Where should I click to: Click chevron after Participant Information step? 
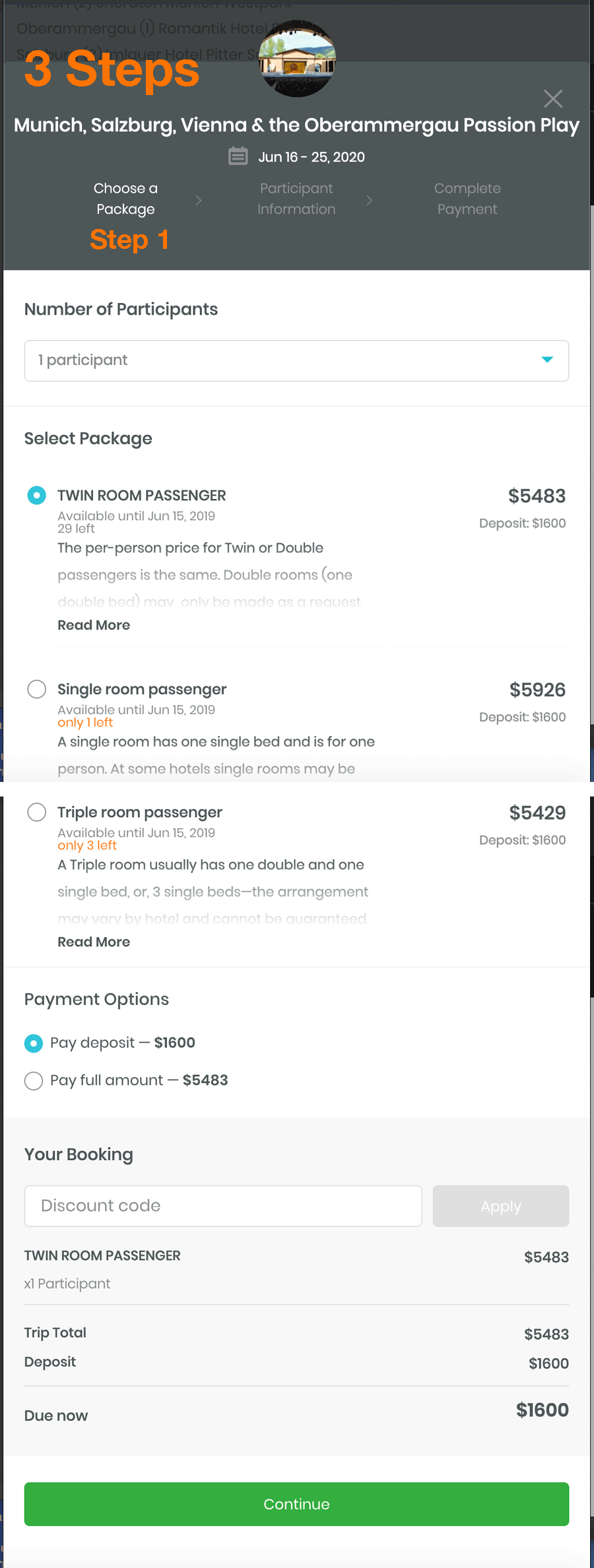370,200
